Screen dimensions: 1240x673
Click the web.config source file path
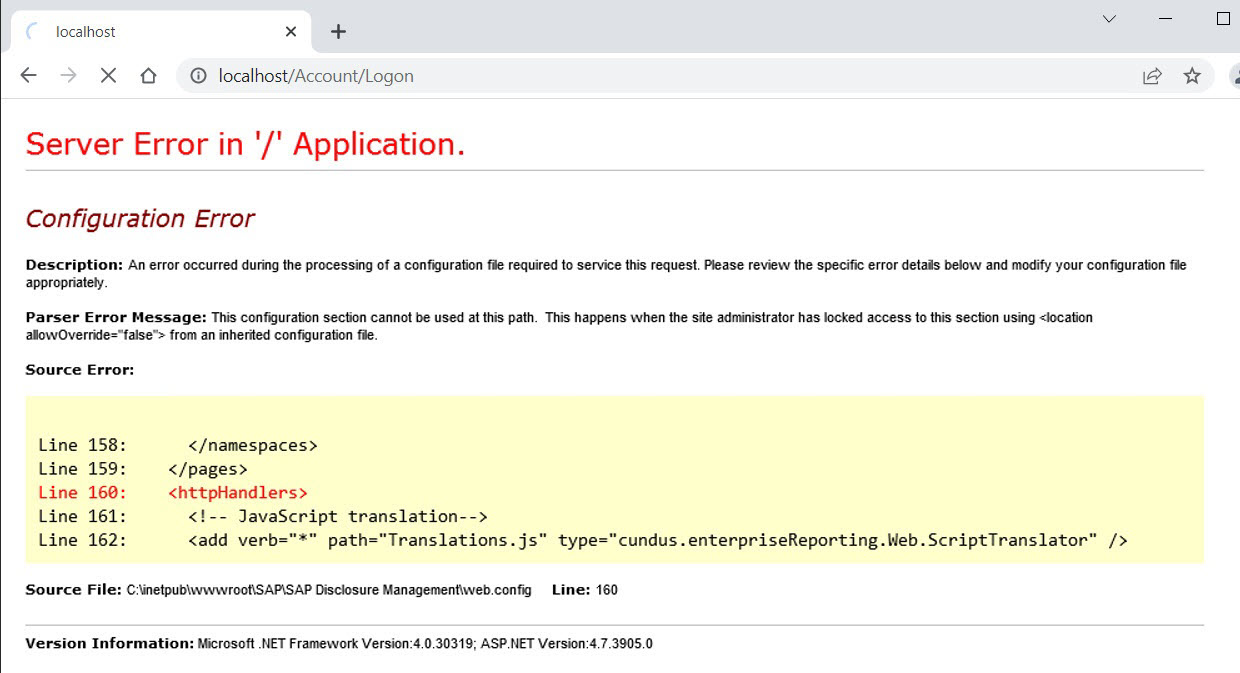329,590
